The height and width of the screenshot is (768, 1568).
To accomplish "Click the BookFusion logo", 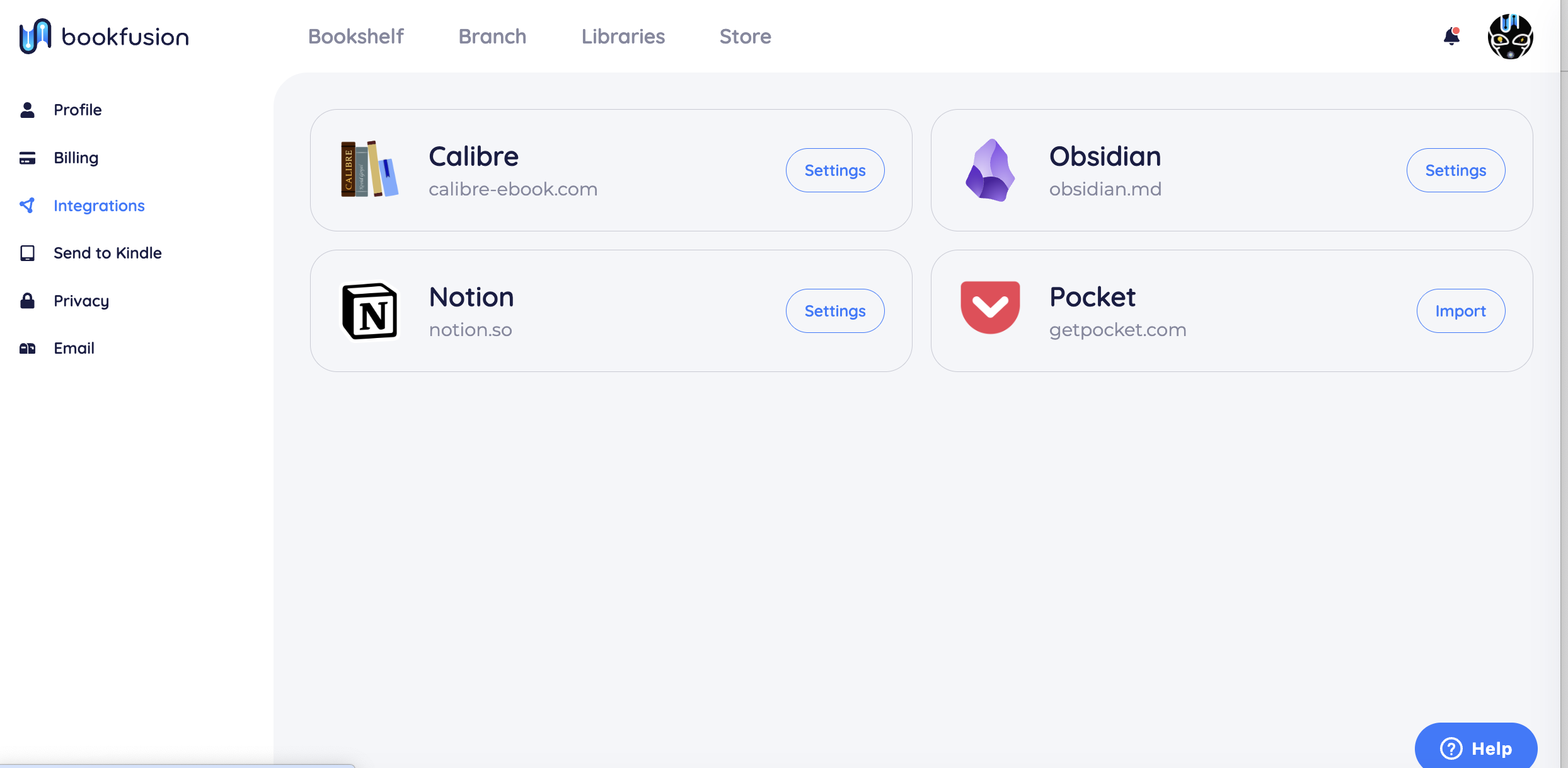I will [104, 37].
